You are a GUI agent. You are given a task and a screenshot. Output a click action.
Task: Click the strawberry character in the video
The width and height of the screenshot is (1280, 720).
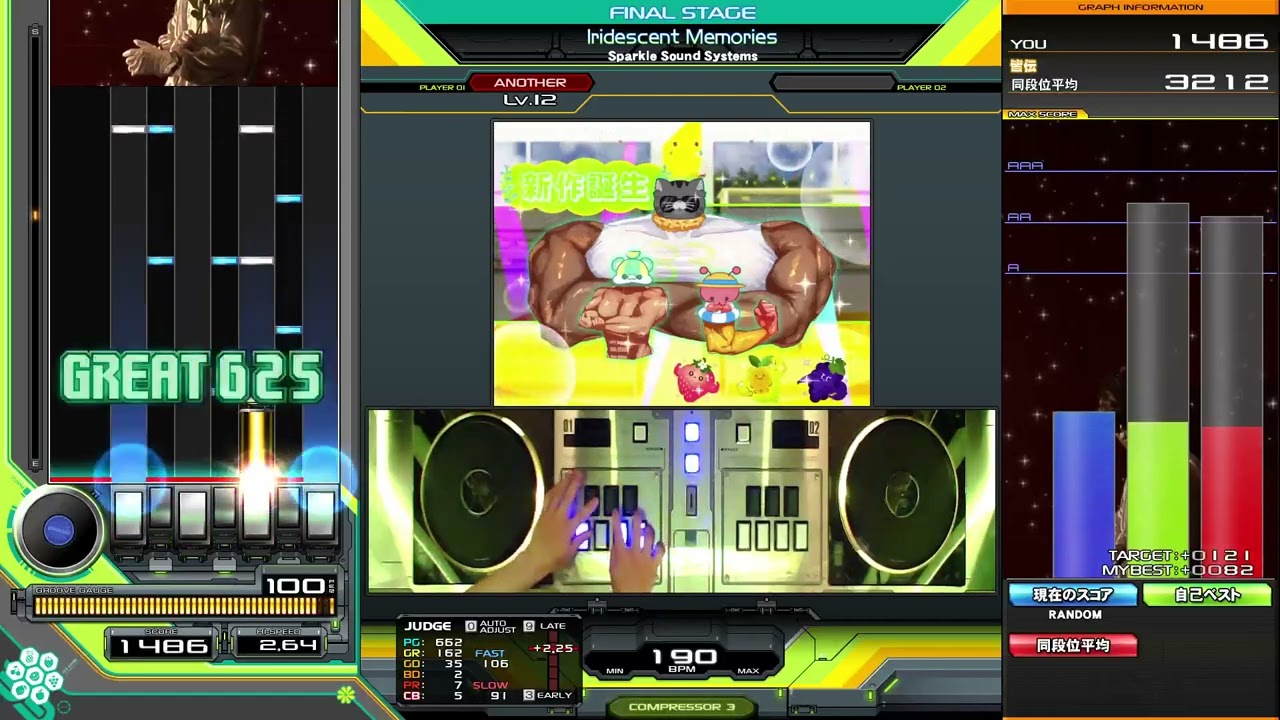point(695,380)
